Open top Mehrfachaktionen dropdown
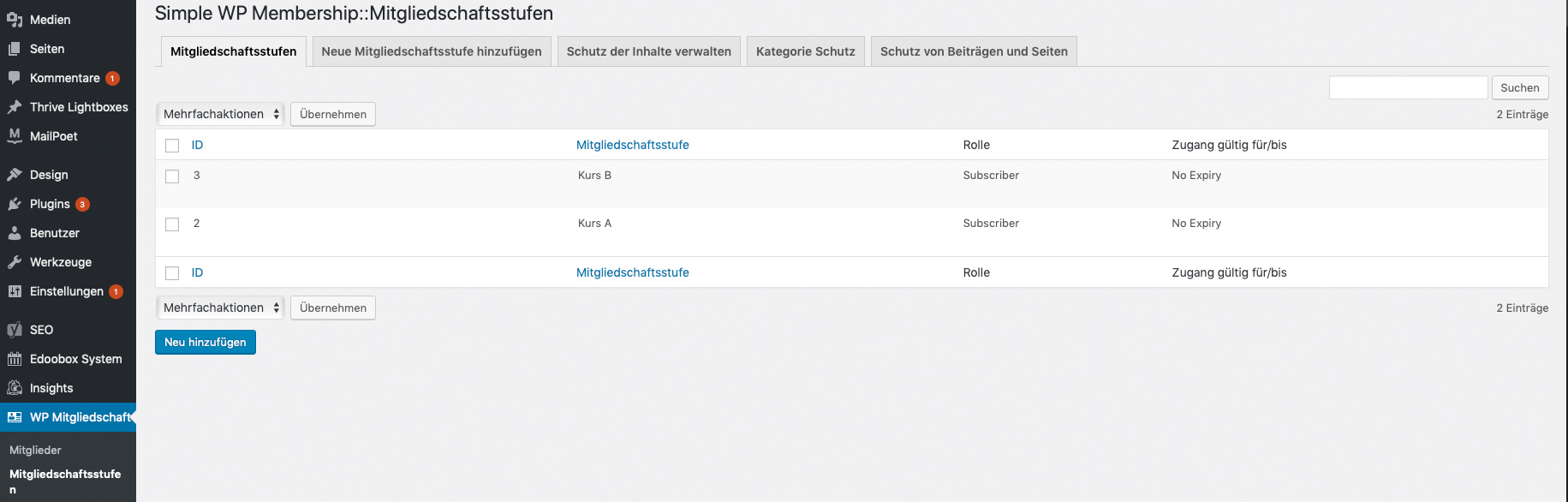The height and width of the screenshot is (502, 1568). tap(220, 114)
